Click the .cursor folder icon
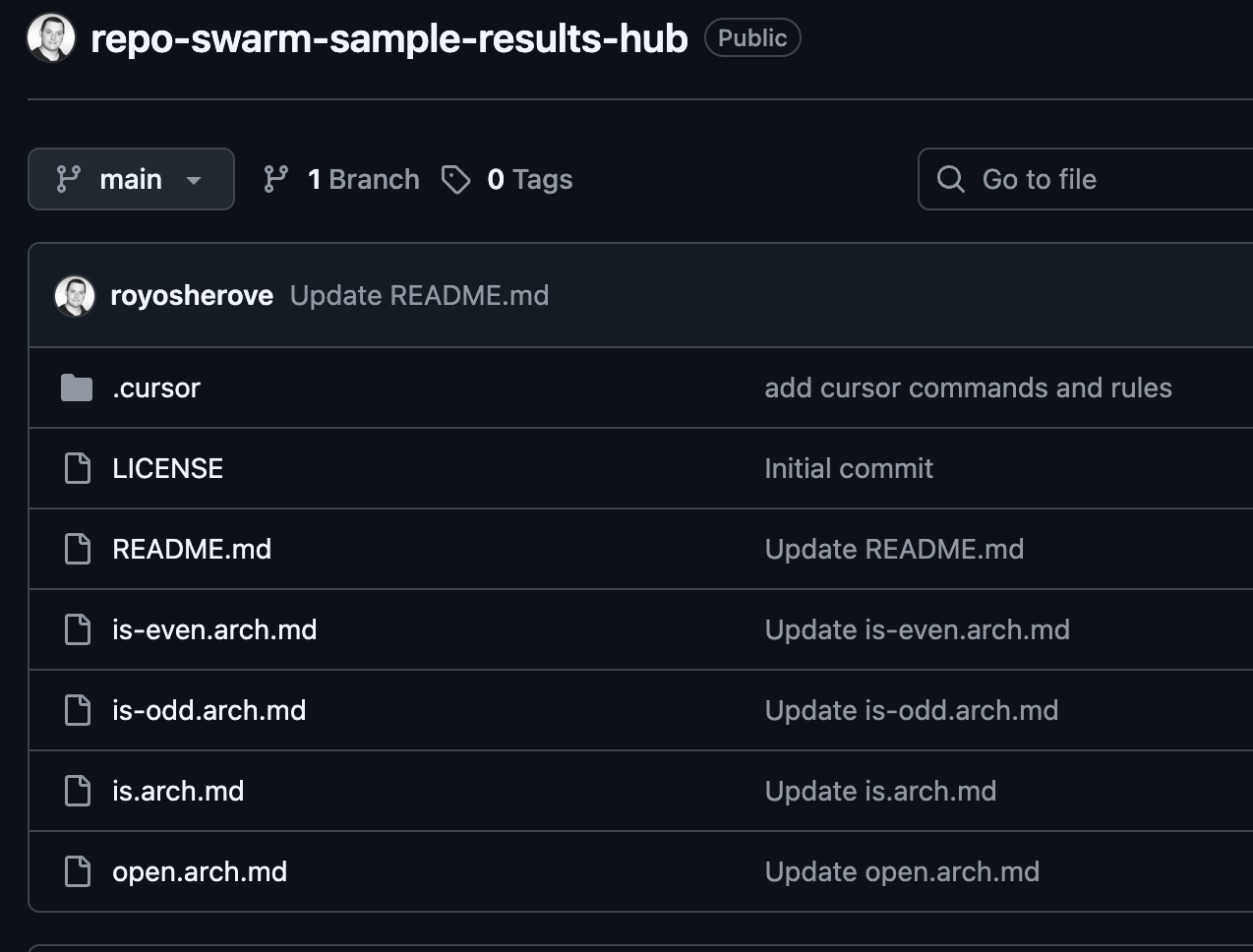The image size is (1253, 952). coord(77,387)
